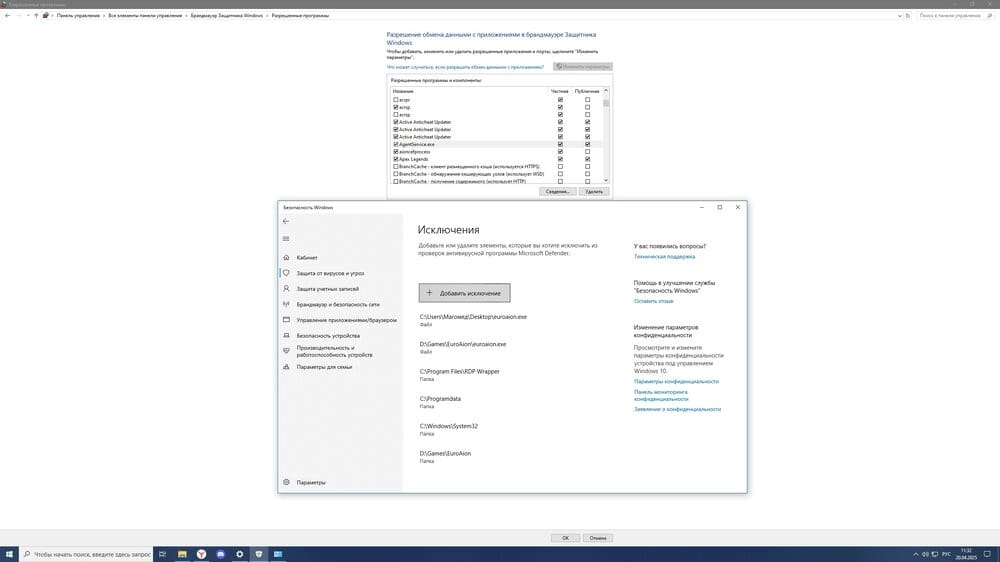Open Windows Start button on the taskbar
The width and height of the screenshot is (1000, 562).
(x=9, y=553)
